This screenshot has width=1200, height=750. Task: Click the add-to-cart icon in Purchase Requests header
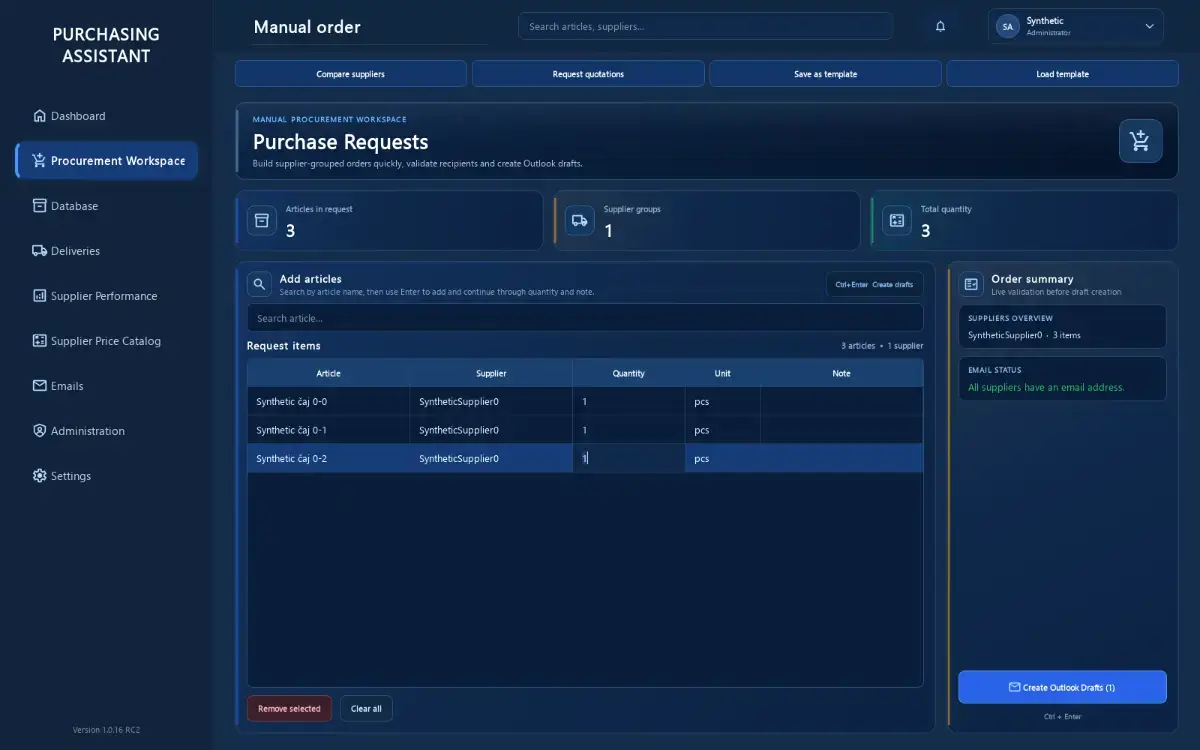1140,141
